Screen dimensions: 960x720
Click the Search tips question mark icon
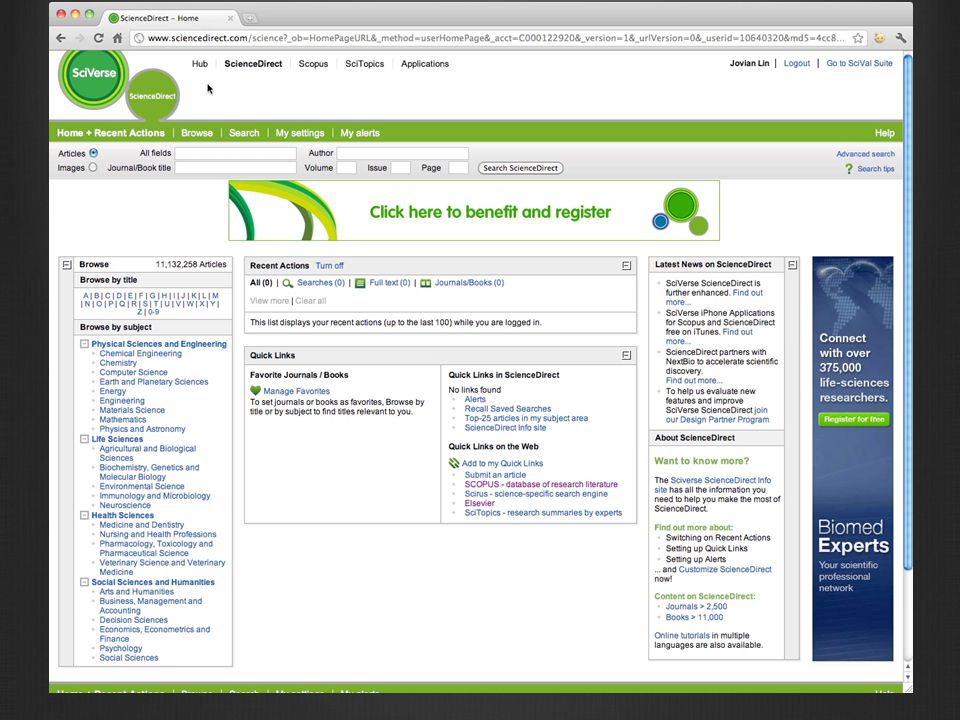[x=849, y=168]
